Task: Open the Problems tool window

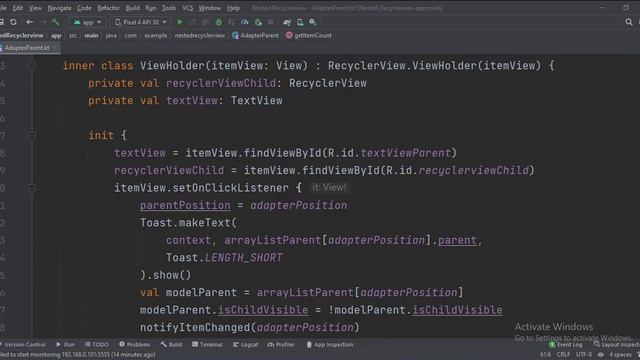Action: [x=135, y=344]
